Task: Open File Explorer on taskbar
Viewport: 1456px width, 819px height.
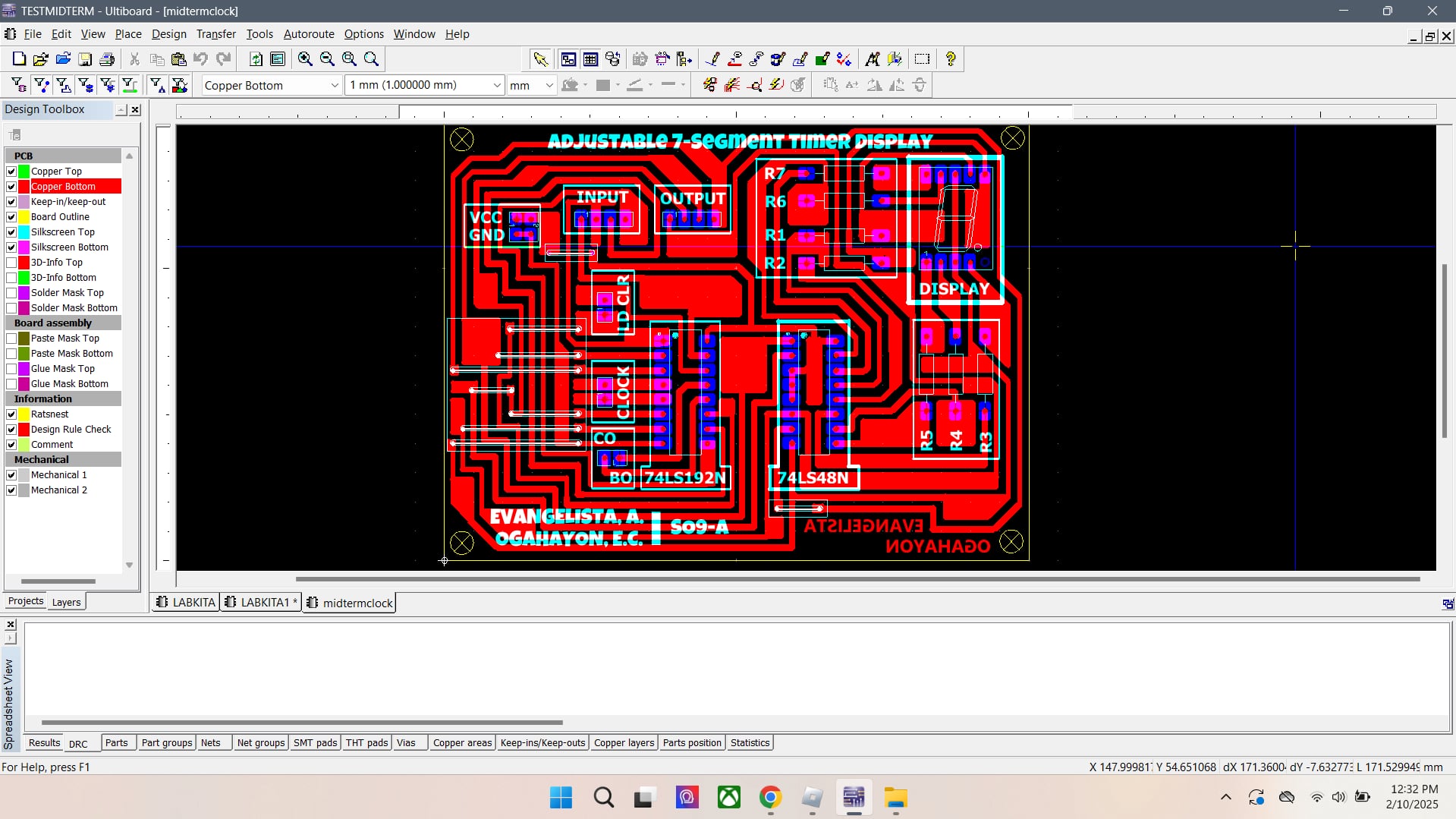Action: (895, 798)
